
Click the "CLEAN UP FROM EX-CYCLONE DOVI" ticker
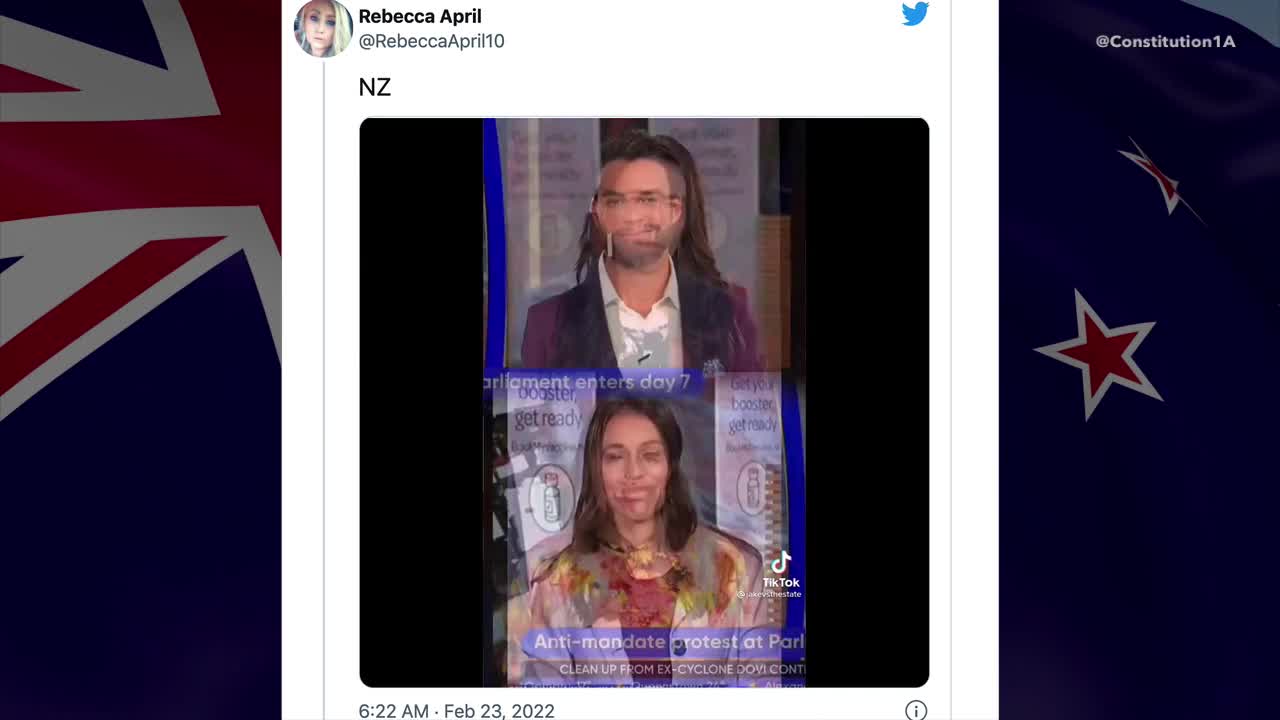click(x=682, y=669)
